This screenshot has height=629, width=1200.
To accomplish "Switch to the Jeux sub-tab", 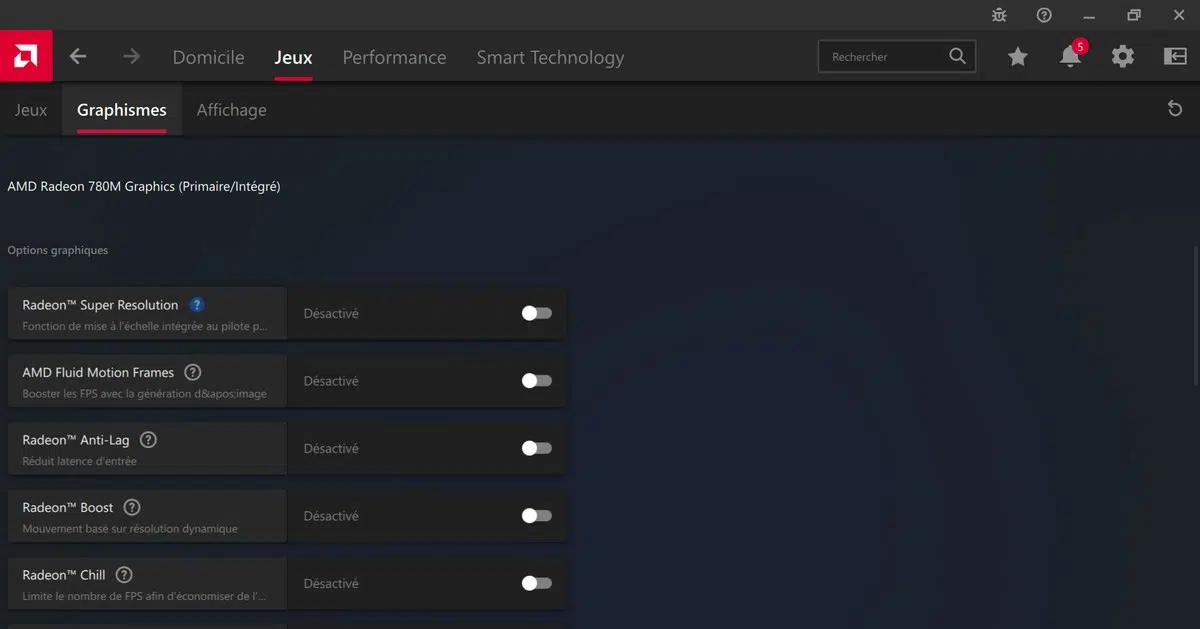I will point(31,110).
